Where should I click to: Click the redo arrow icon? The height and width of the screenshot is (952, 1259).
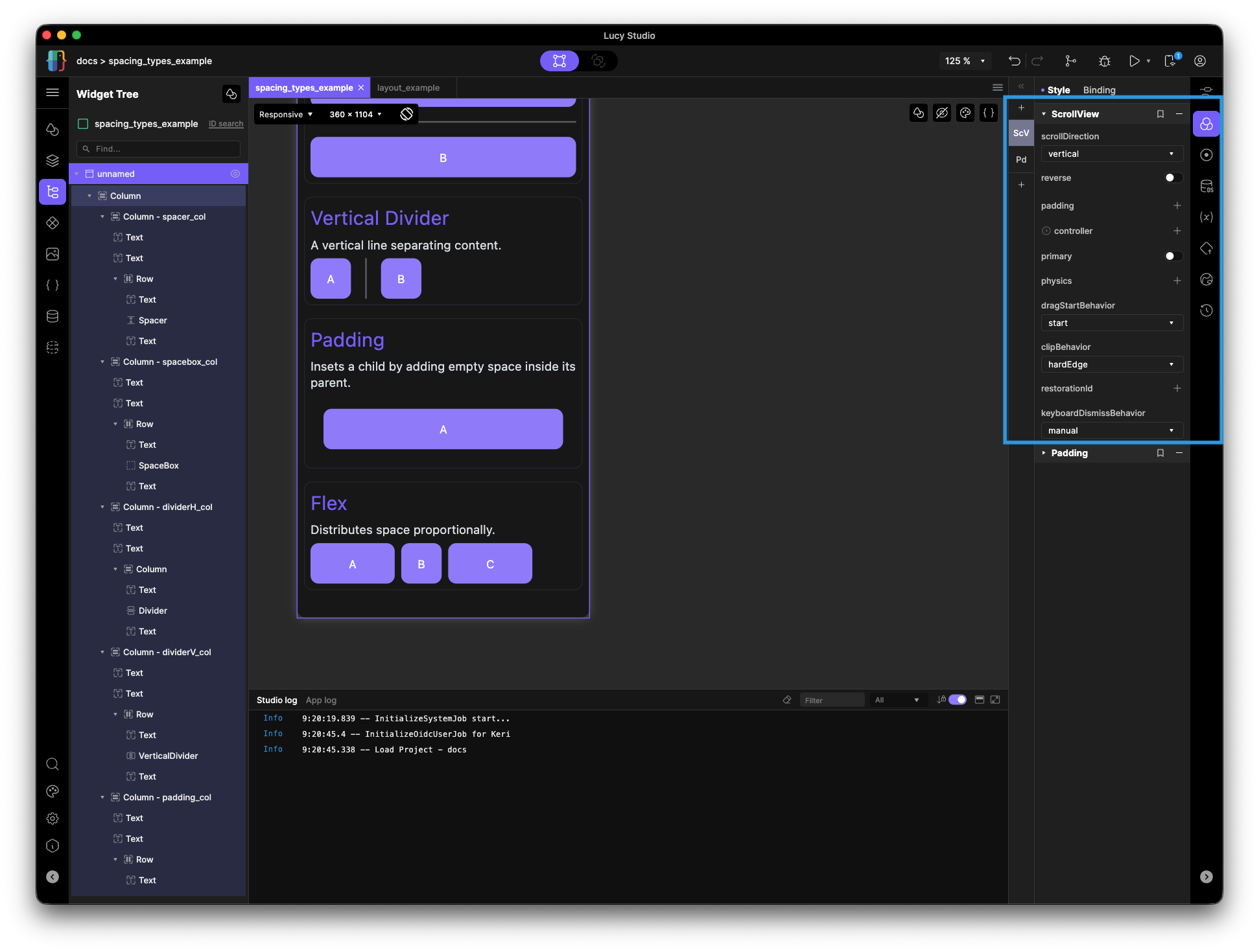coord(1037,61)
